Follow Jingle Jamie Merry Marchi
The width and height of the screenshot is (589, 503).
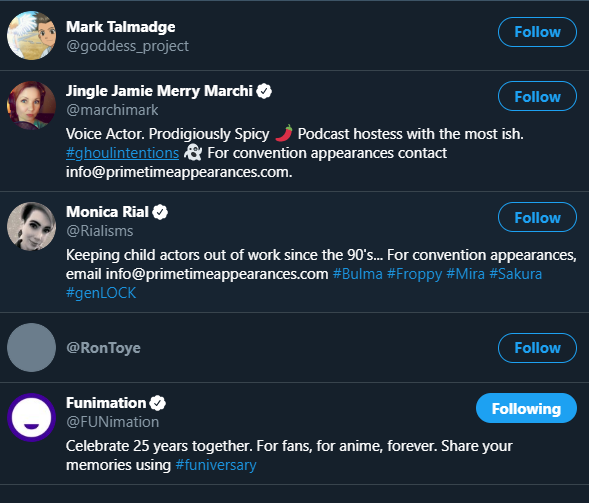click(537, 96)
